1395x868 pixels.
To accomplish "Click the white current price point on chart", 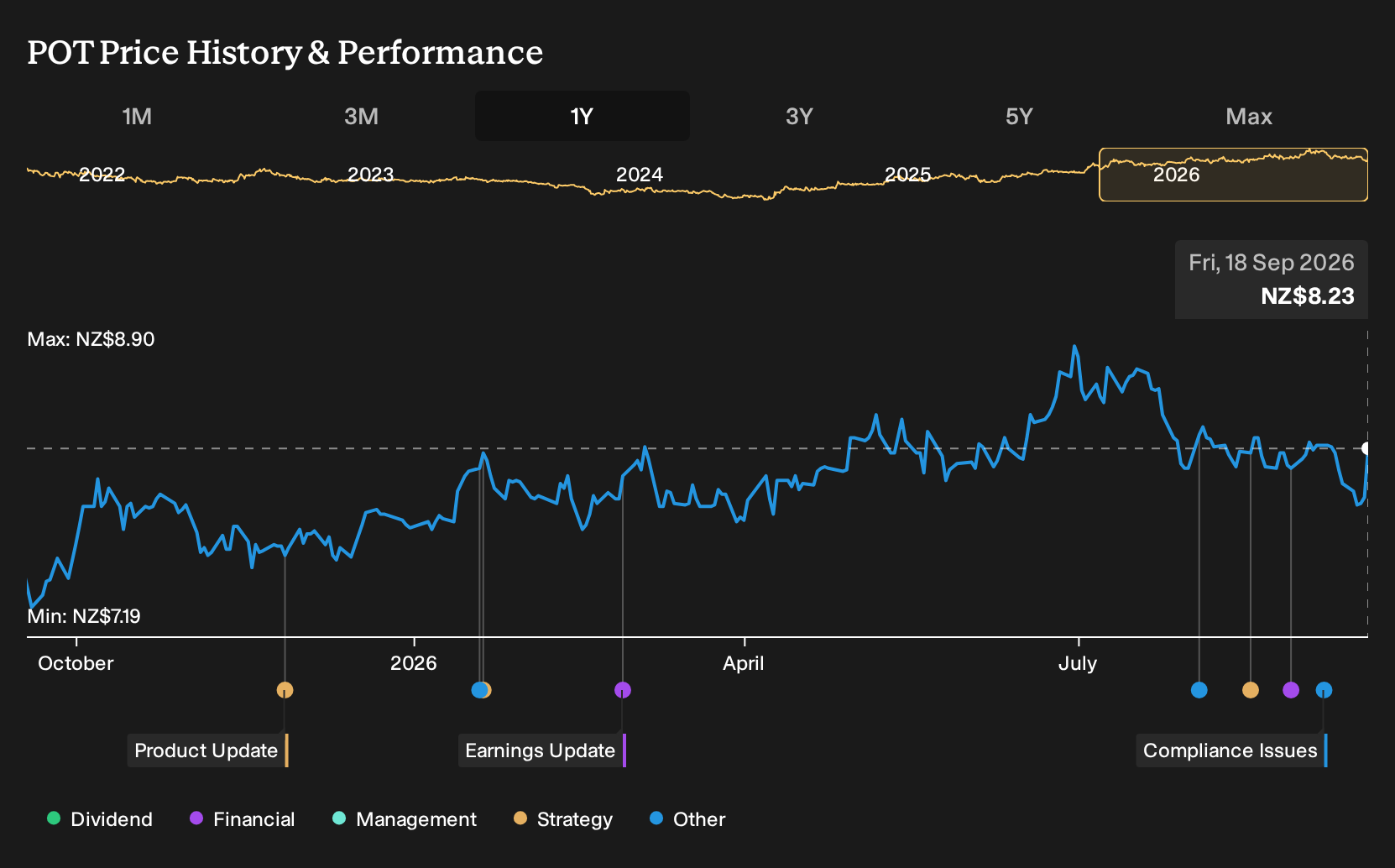I will tap(1366, 448).
